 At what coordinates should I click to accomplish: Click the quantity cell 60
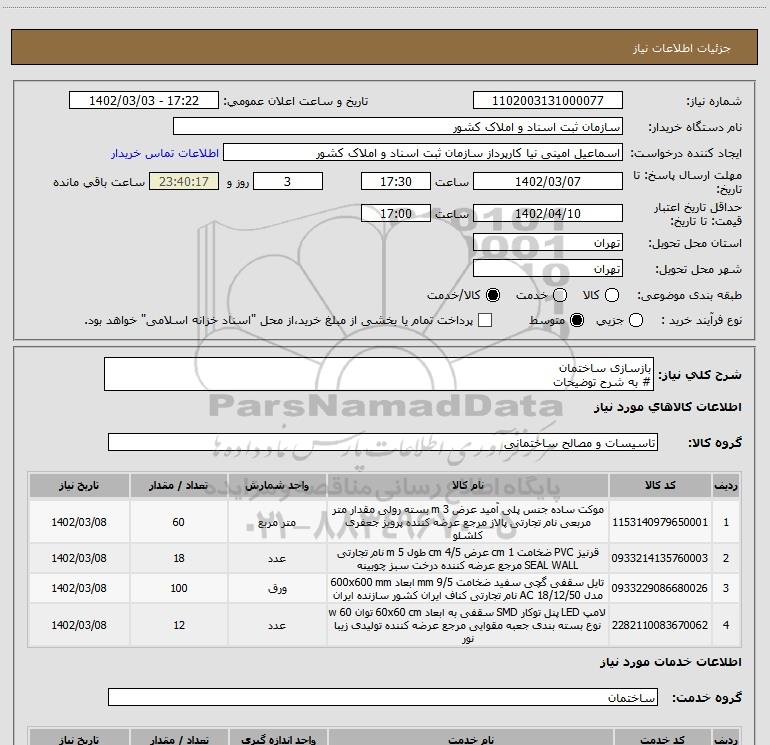point(179,522)
